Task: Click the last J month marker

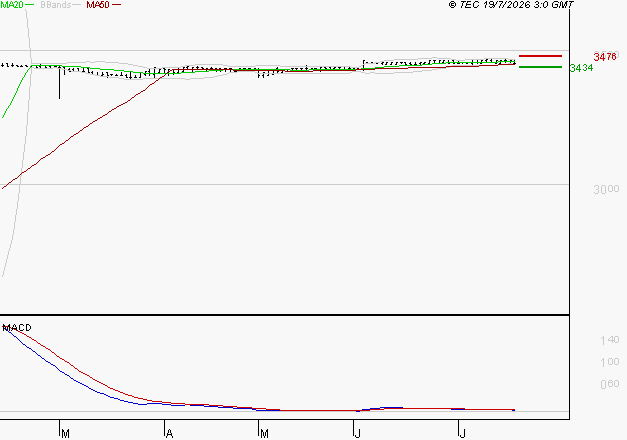Action: point(463,434)
